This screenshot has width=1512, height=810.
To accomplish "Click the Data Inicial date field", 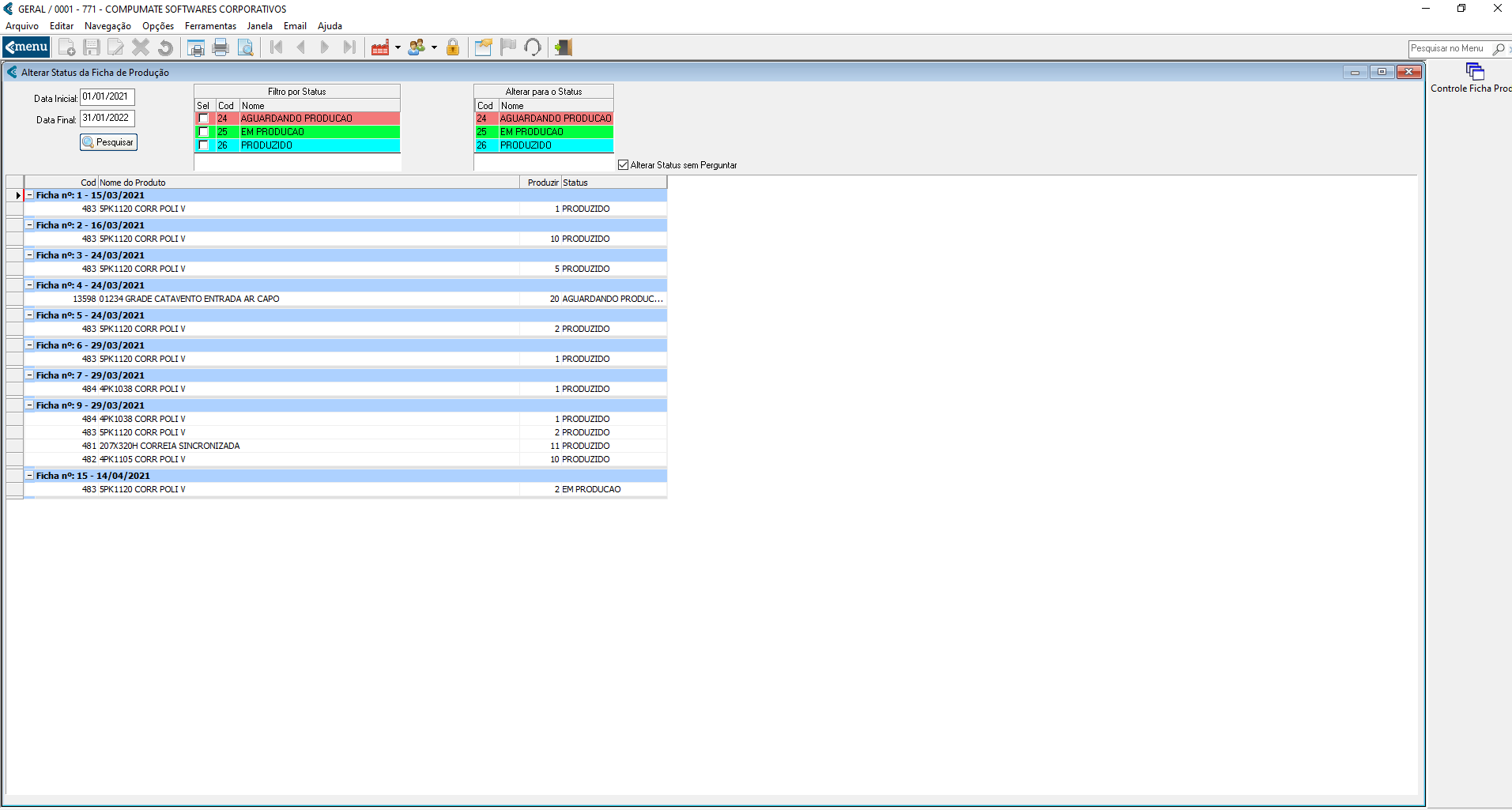I will tap(107, 97).
